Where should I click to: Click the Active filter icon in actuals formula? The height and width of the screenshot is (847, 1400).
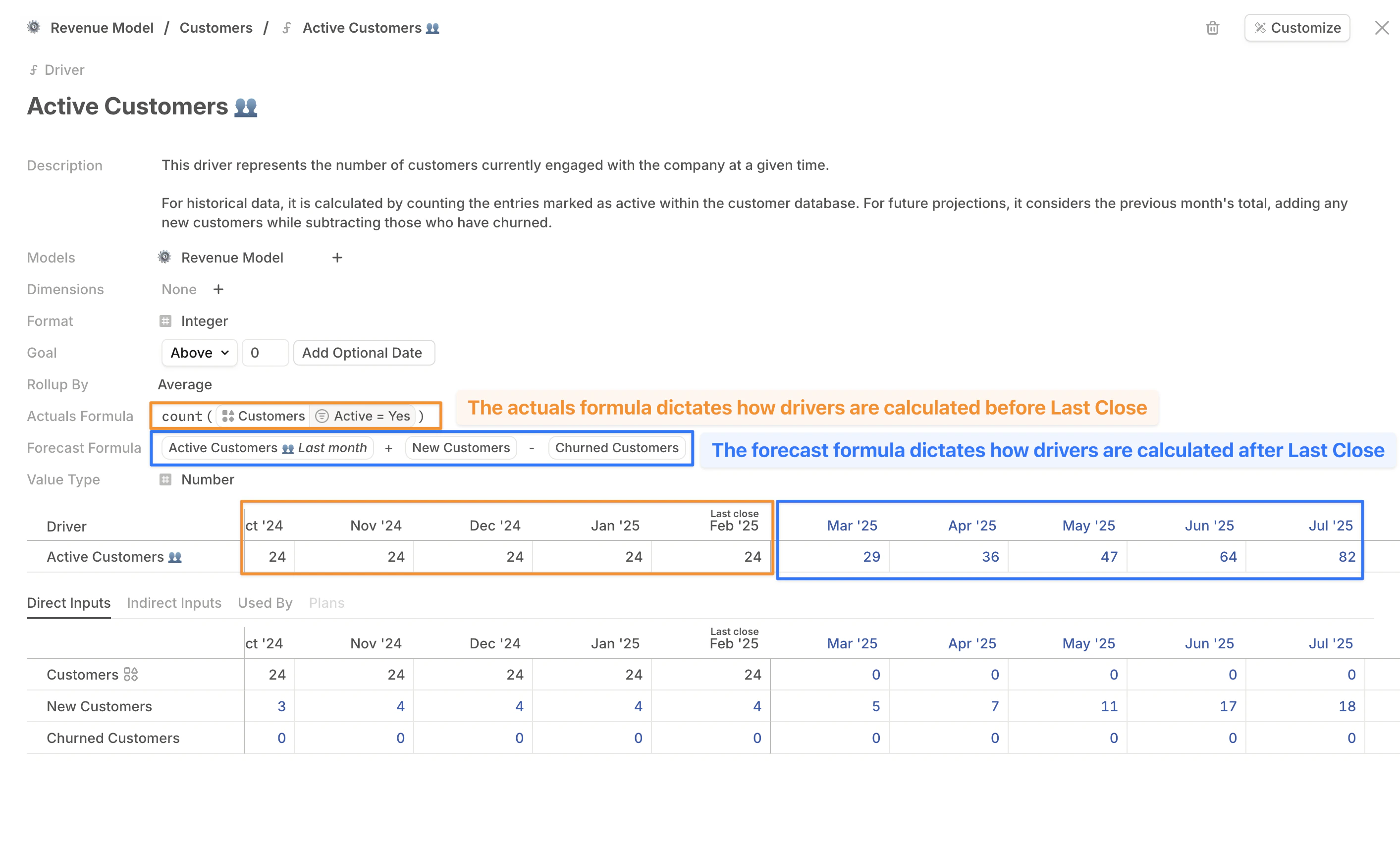coord(322,417)
